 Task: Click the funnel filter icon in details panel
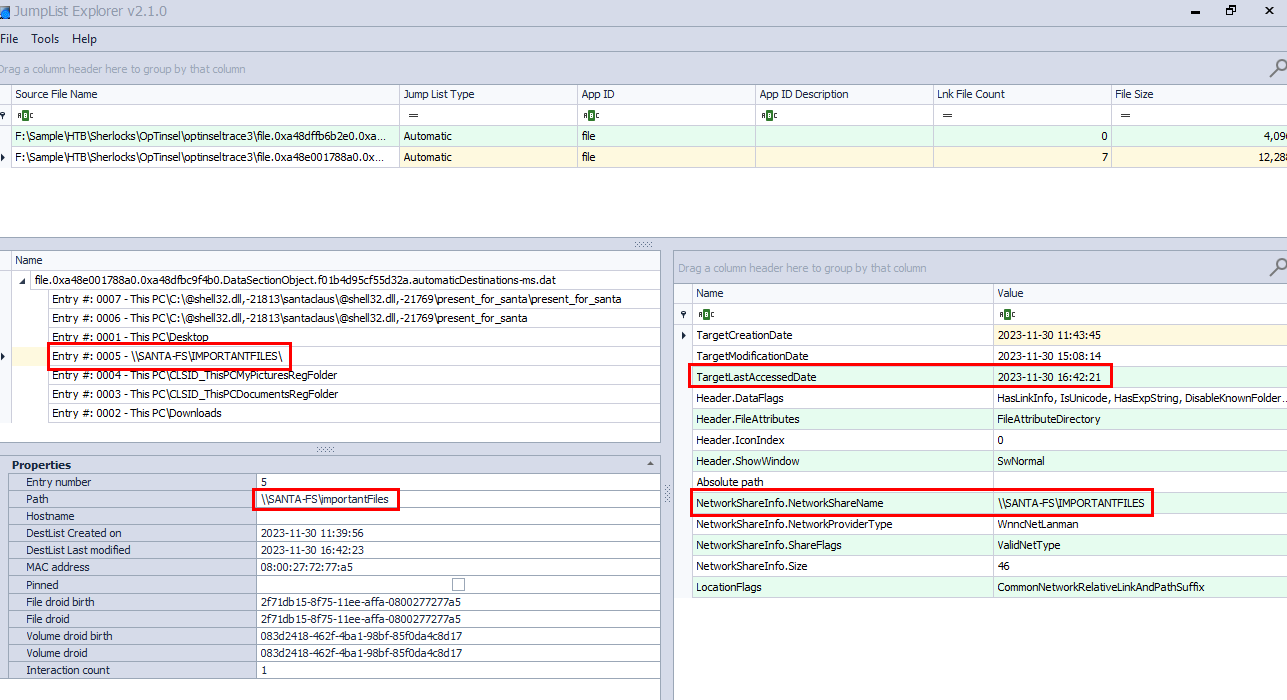coord(684,314)
